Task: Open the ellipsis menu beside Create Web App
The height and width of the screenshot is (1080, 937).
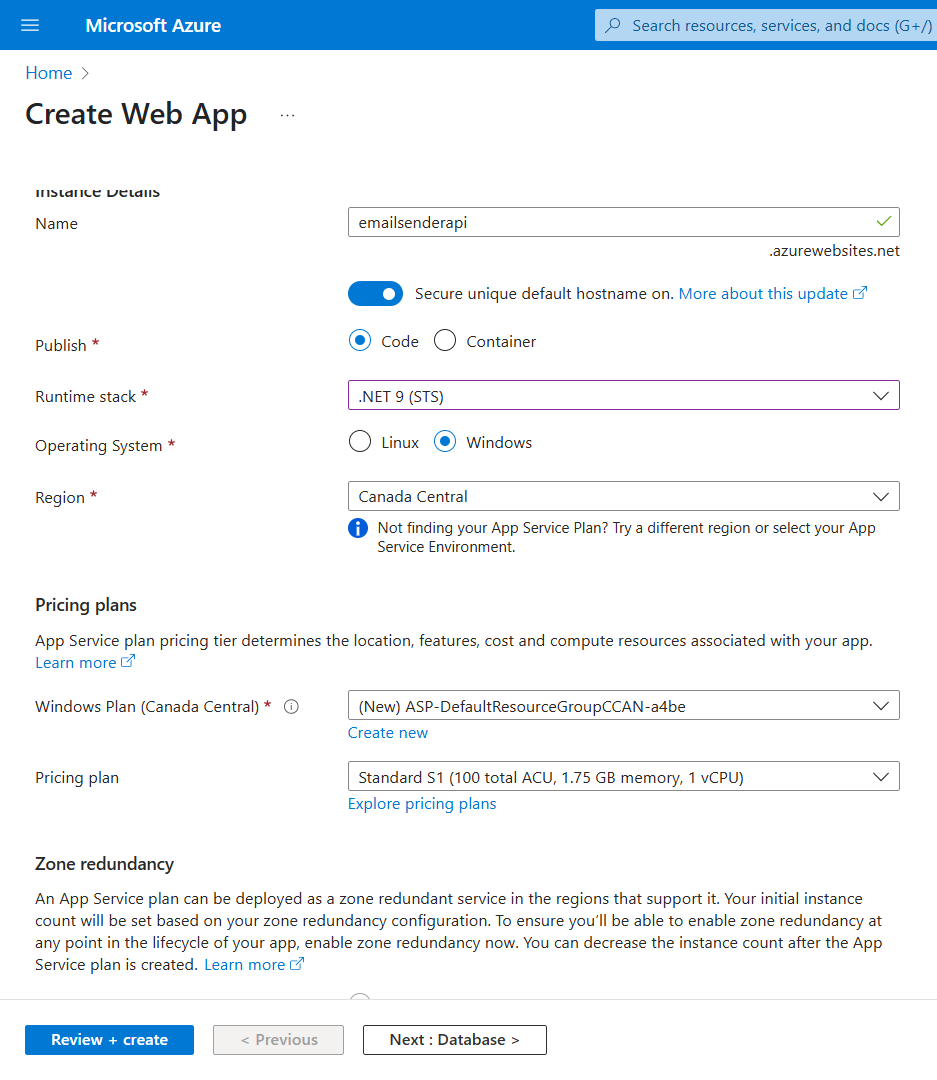Action: tap(287, 115)
